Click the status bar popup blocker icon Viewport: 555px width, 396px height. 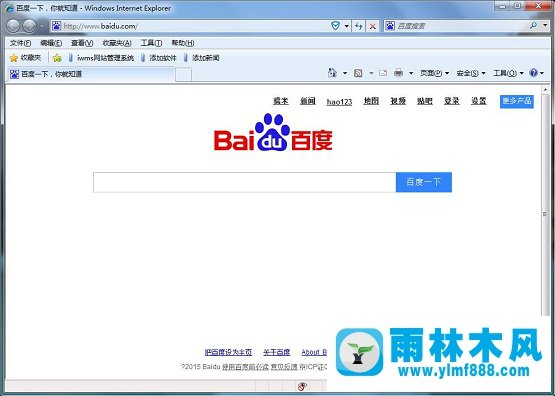click(302, 386)
